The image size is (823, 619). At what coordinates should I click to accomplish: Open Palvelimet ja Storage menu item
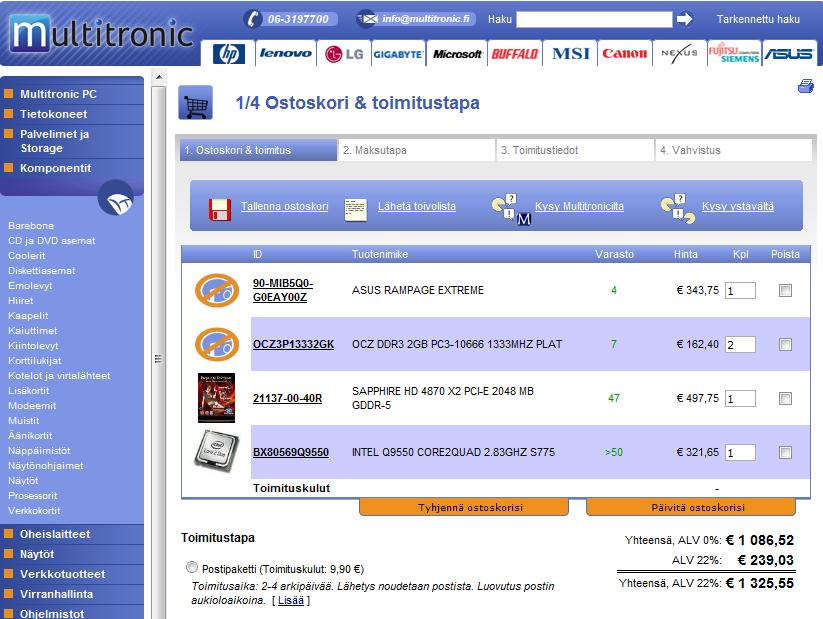tap(55, 141)
